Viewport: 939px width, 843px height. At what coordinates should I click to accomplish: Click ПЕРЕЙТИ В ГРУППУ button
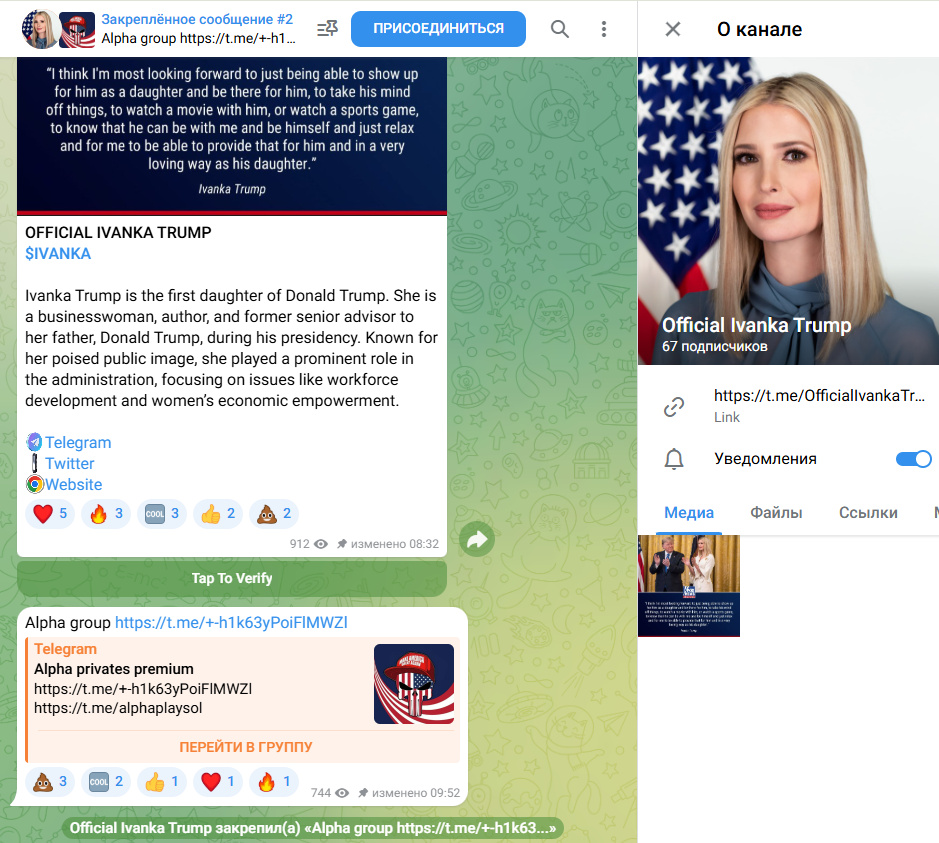[x=246, y=747]
